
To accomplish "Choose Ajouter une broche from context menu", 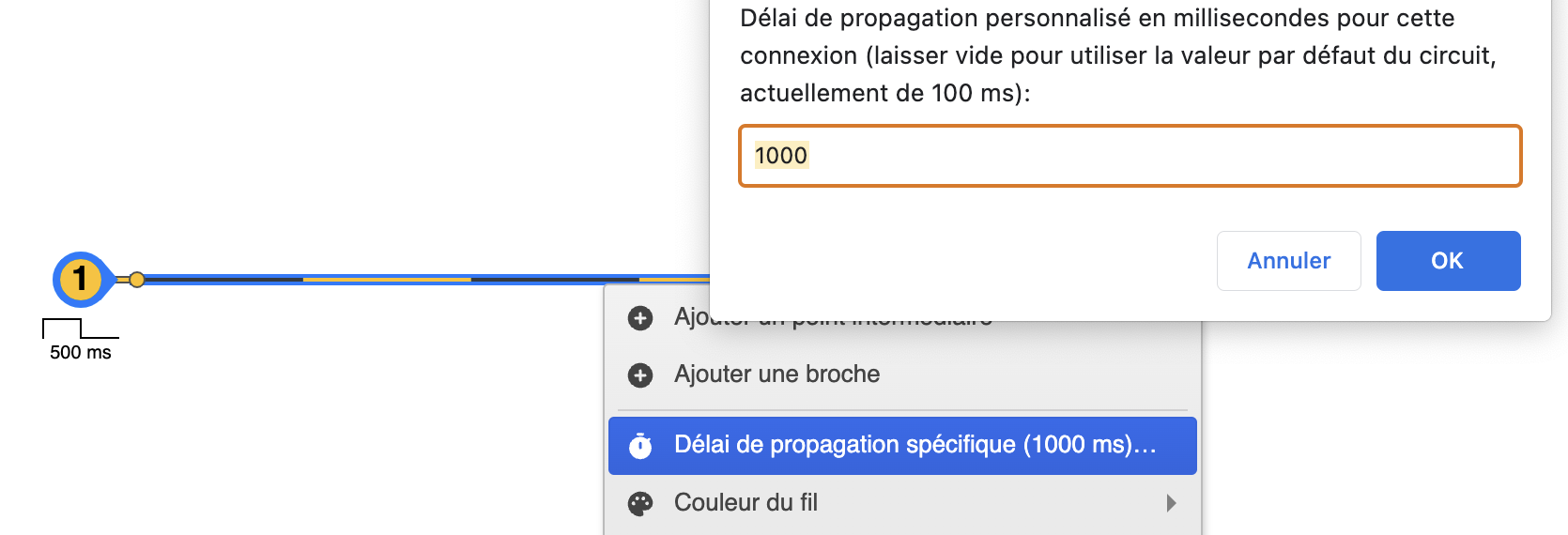I will [776, 374].
